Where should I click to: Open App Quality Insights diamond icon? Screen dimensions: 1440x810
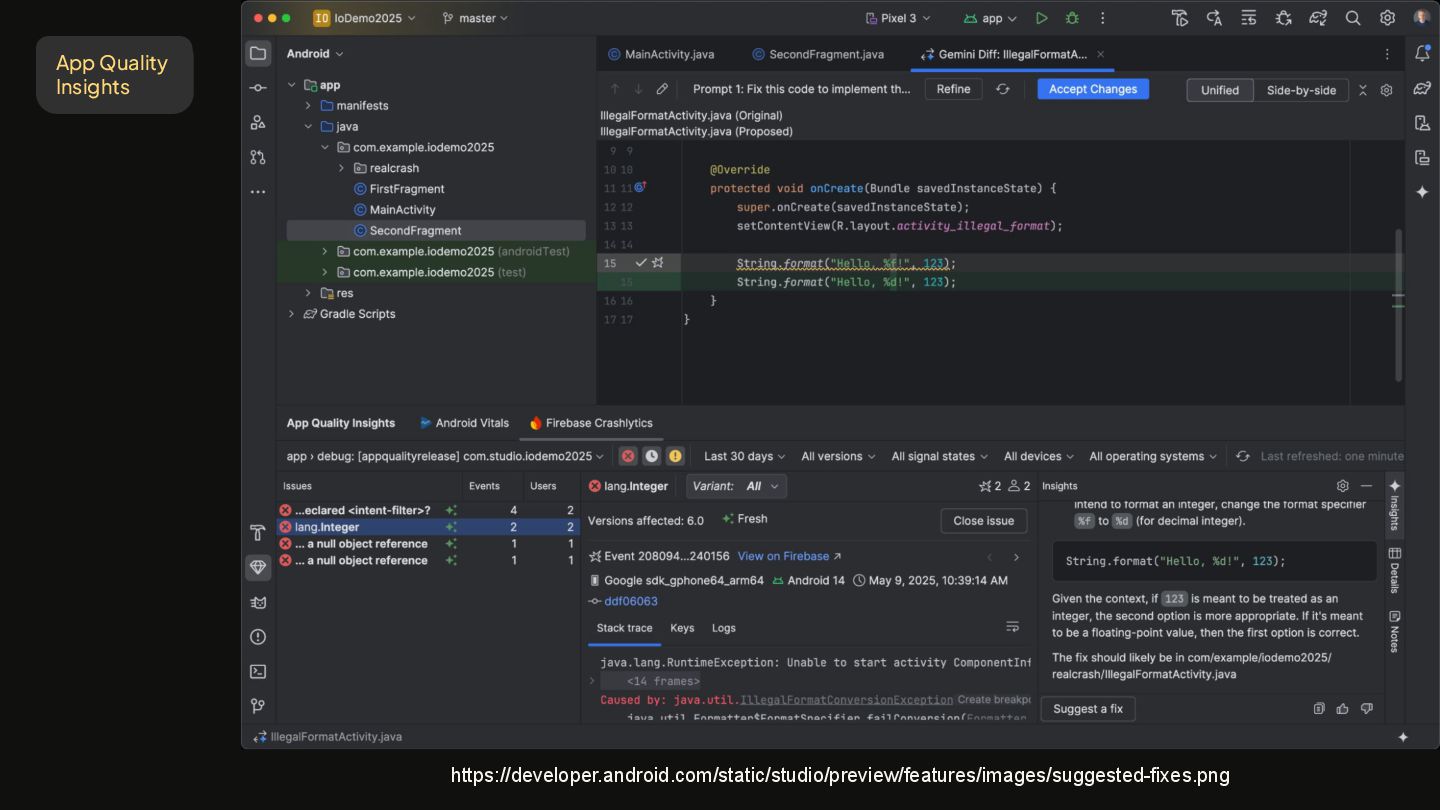click(258, 567)
